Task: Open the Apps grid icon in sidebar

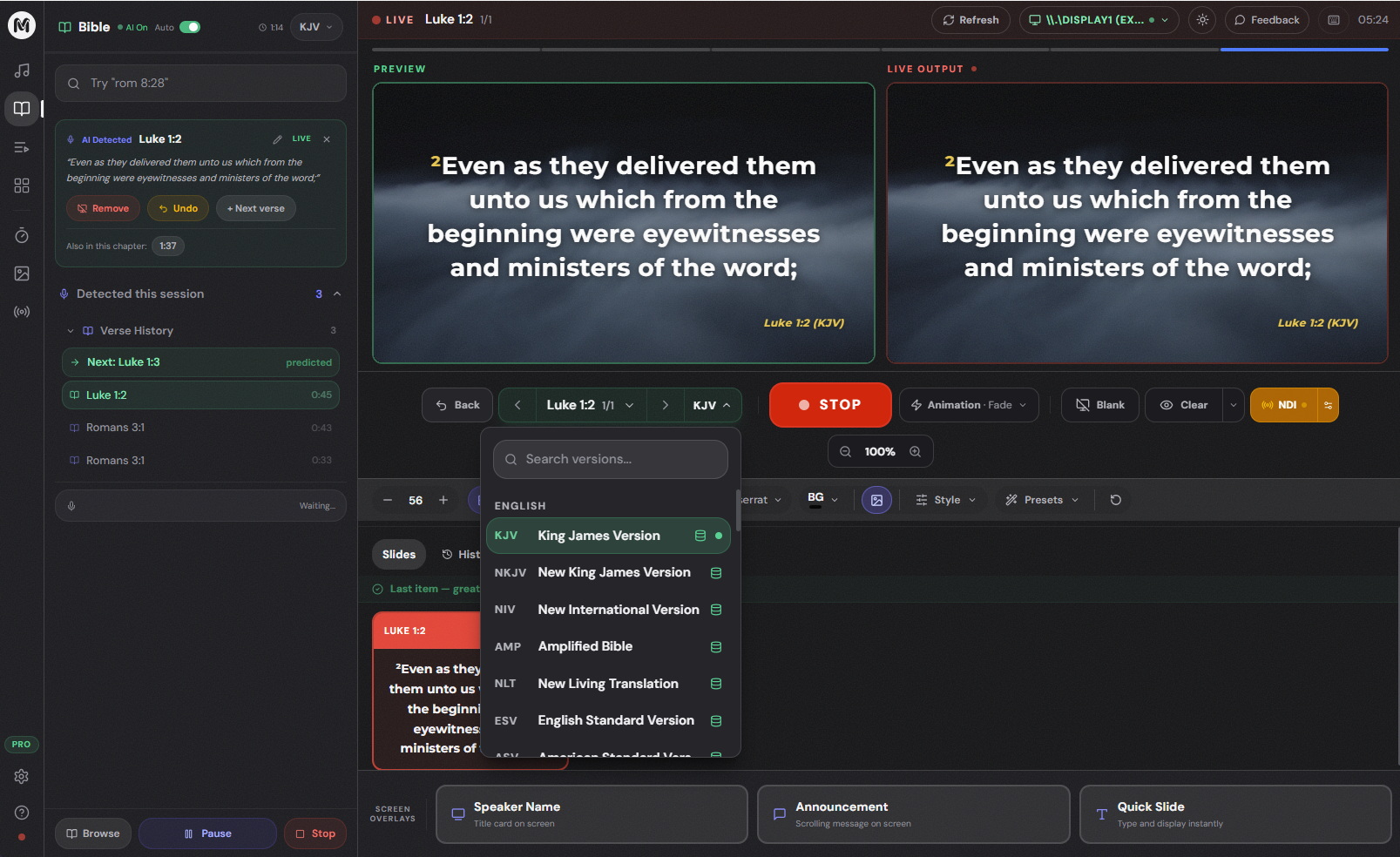Action: click(22, 186)
